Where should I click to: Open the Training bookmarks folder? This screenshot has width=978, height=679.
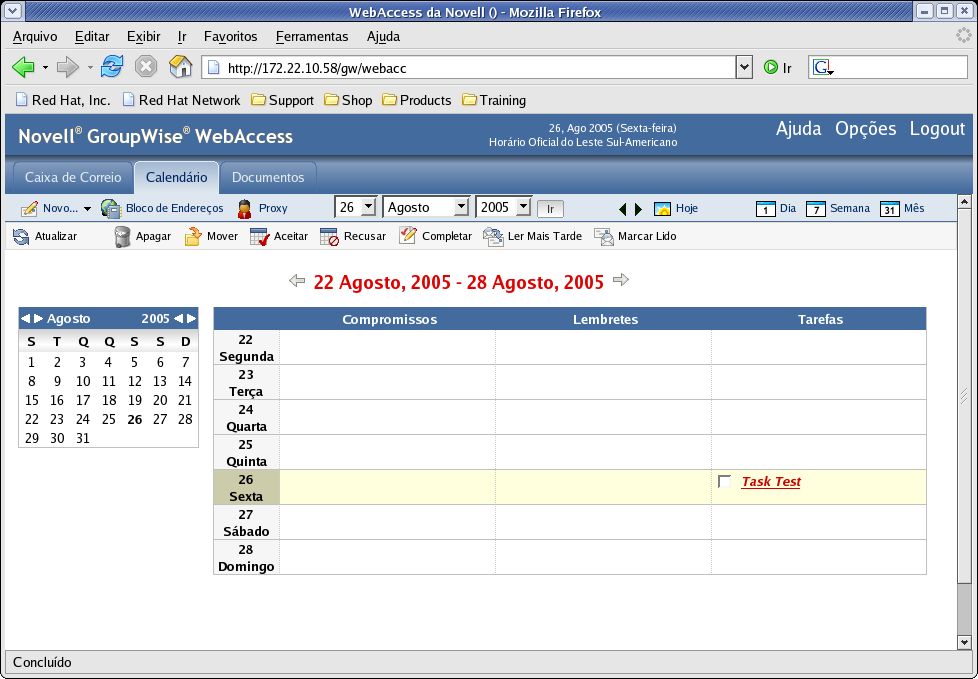point(494,100)
